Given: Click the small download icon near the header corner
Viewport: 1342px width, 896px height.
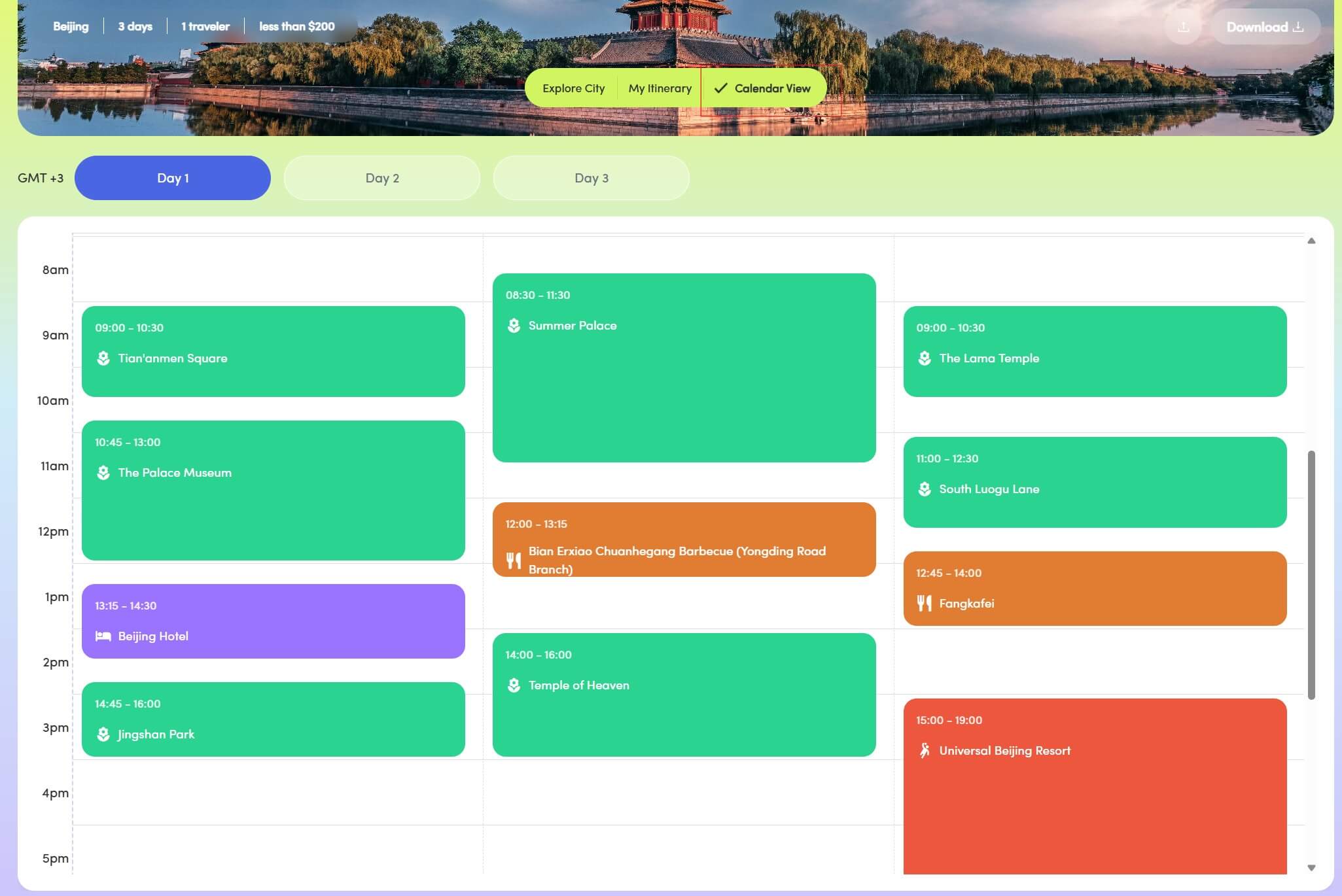Looking at the screenshot, I should 1183,26.
